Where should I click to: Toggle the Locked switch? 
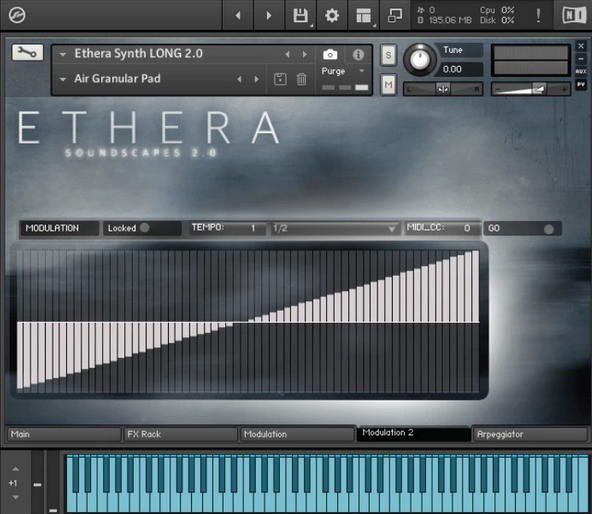point(145,228)
